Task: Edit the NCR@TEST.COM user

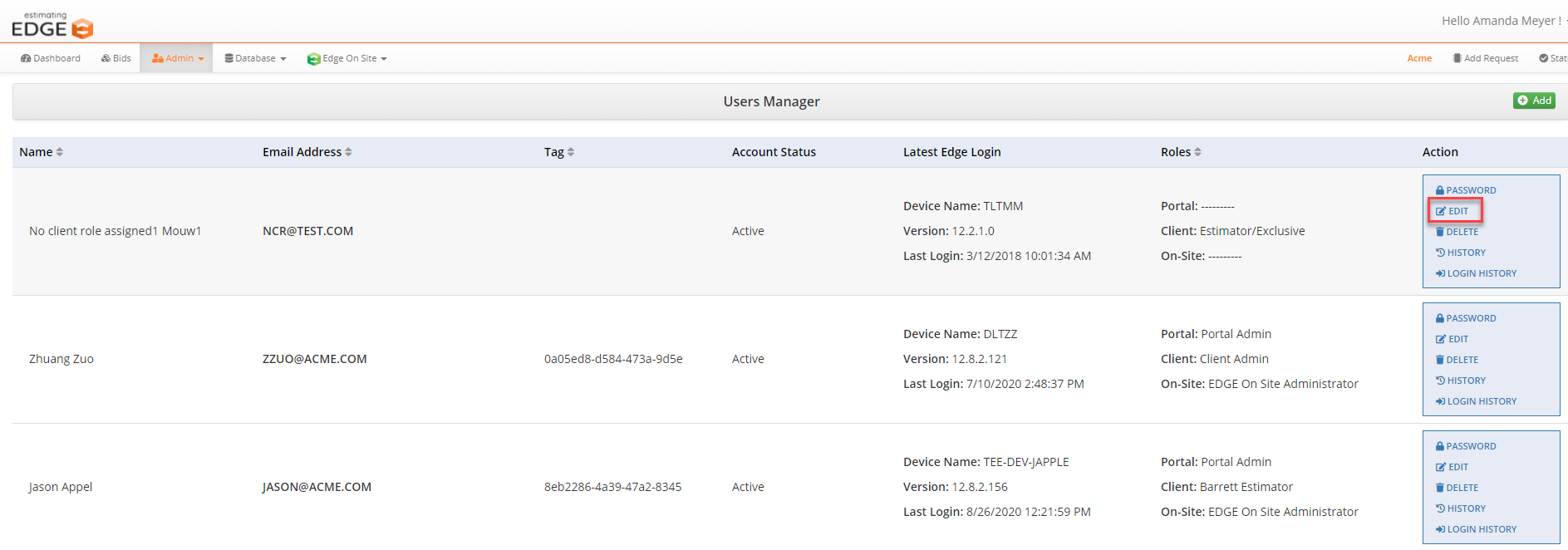Action: pos(1452,211)
